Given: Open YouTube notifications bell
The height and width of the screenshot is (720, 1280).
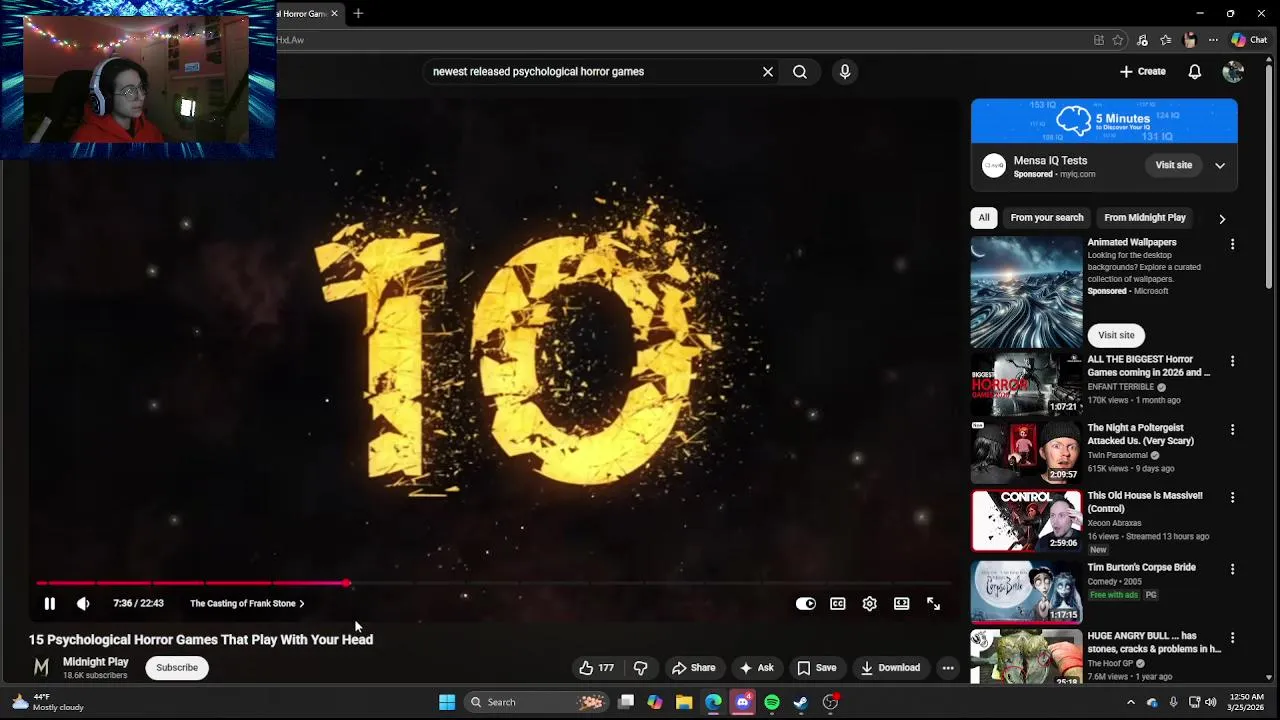Looking at the screenshot, I should pyautogui.click(x=1195, y=72).
